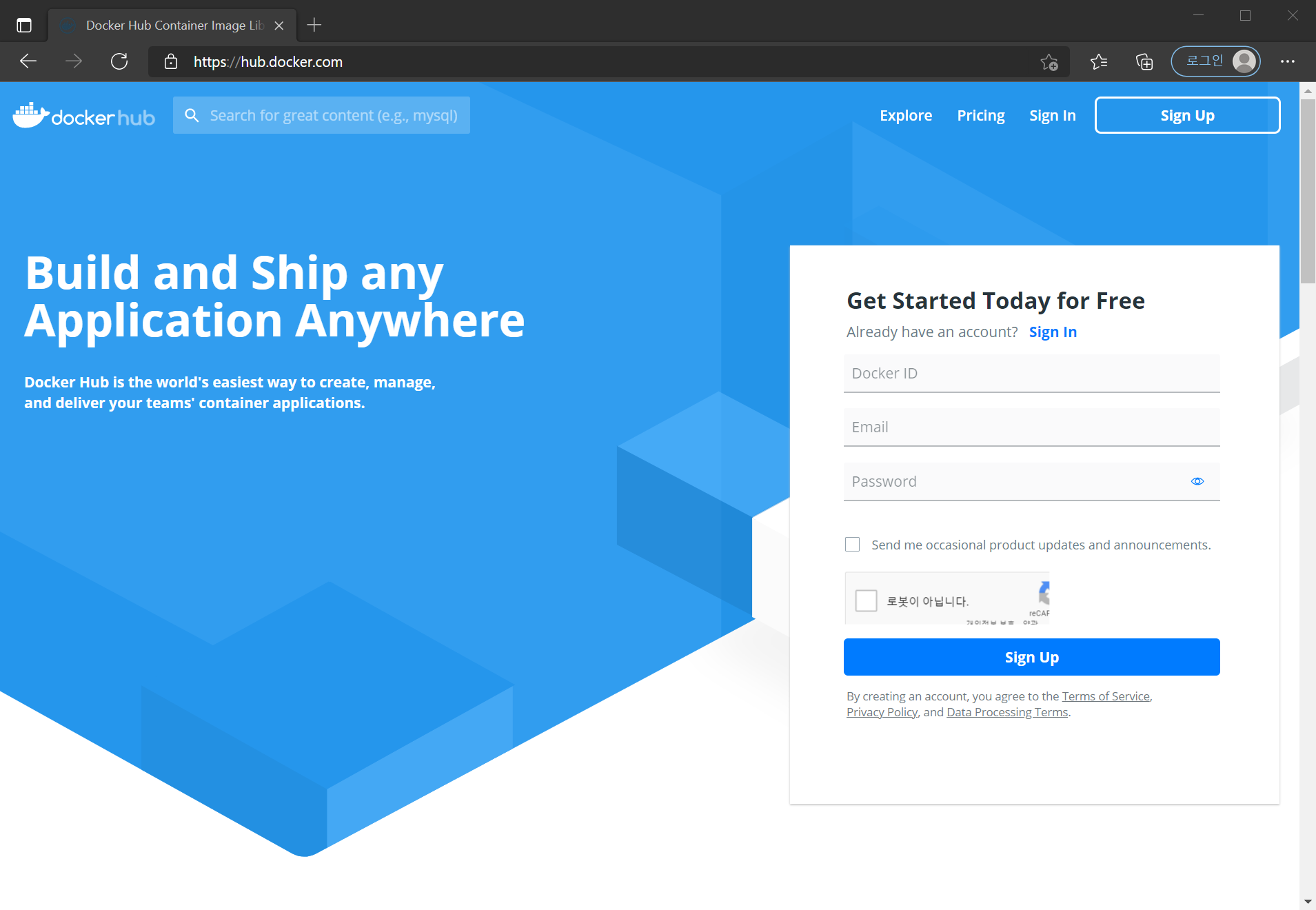Image resolution: width=1316 pixels, height=910 pixels.
Task: Open Pricing in the navigation
Action: tap(981, 116)
